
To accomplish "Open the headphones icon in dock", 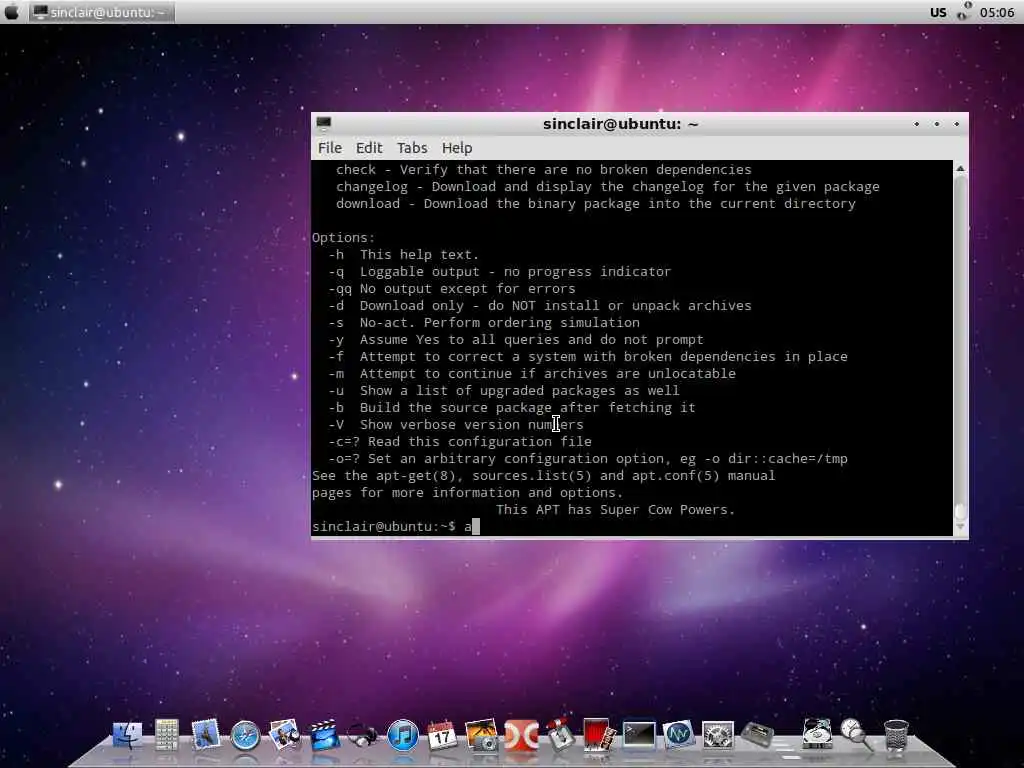I will tap(362, 735).
